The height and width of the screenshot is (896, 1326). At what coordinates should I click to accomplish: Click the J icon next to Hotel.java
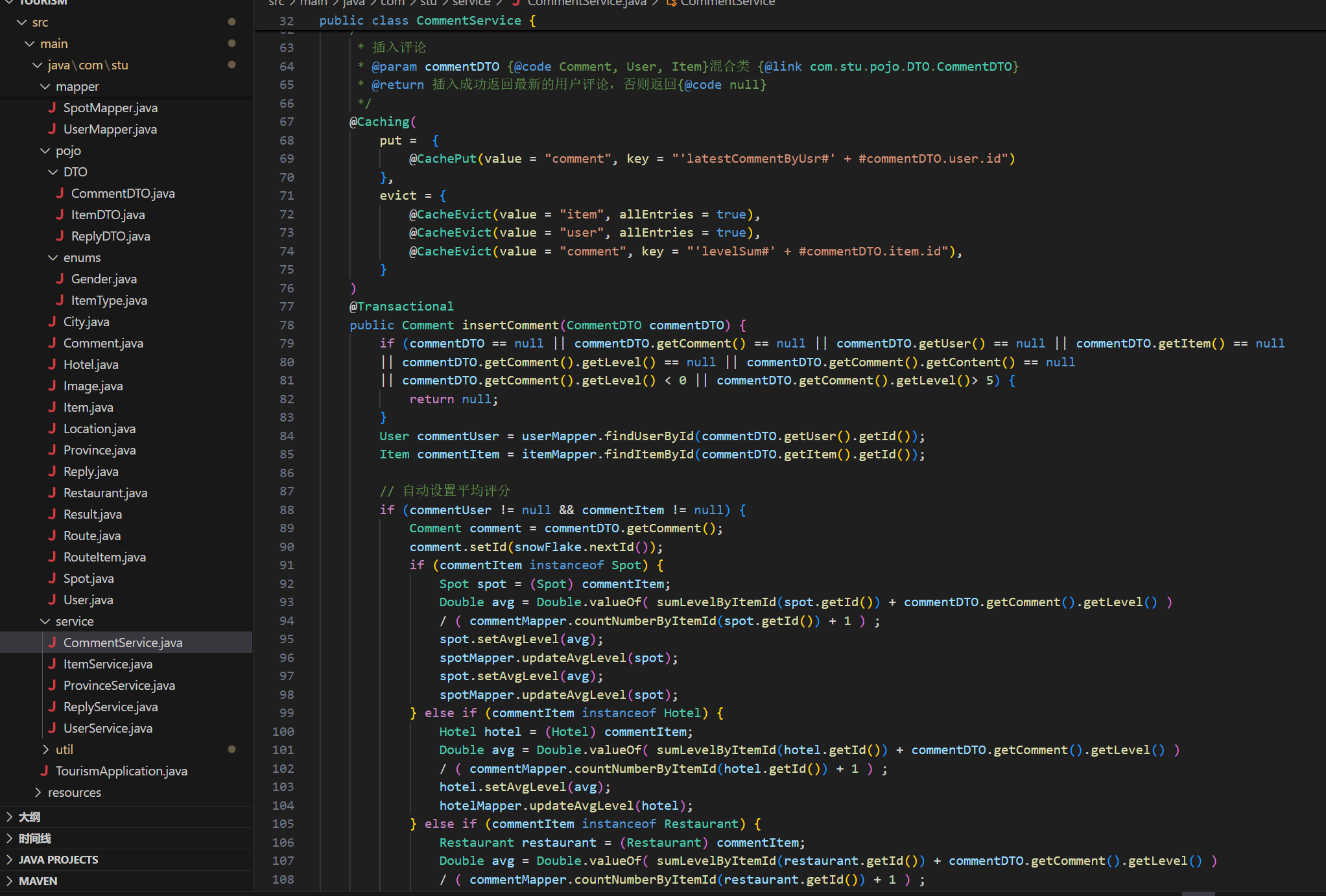pos(52,364)
